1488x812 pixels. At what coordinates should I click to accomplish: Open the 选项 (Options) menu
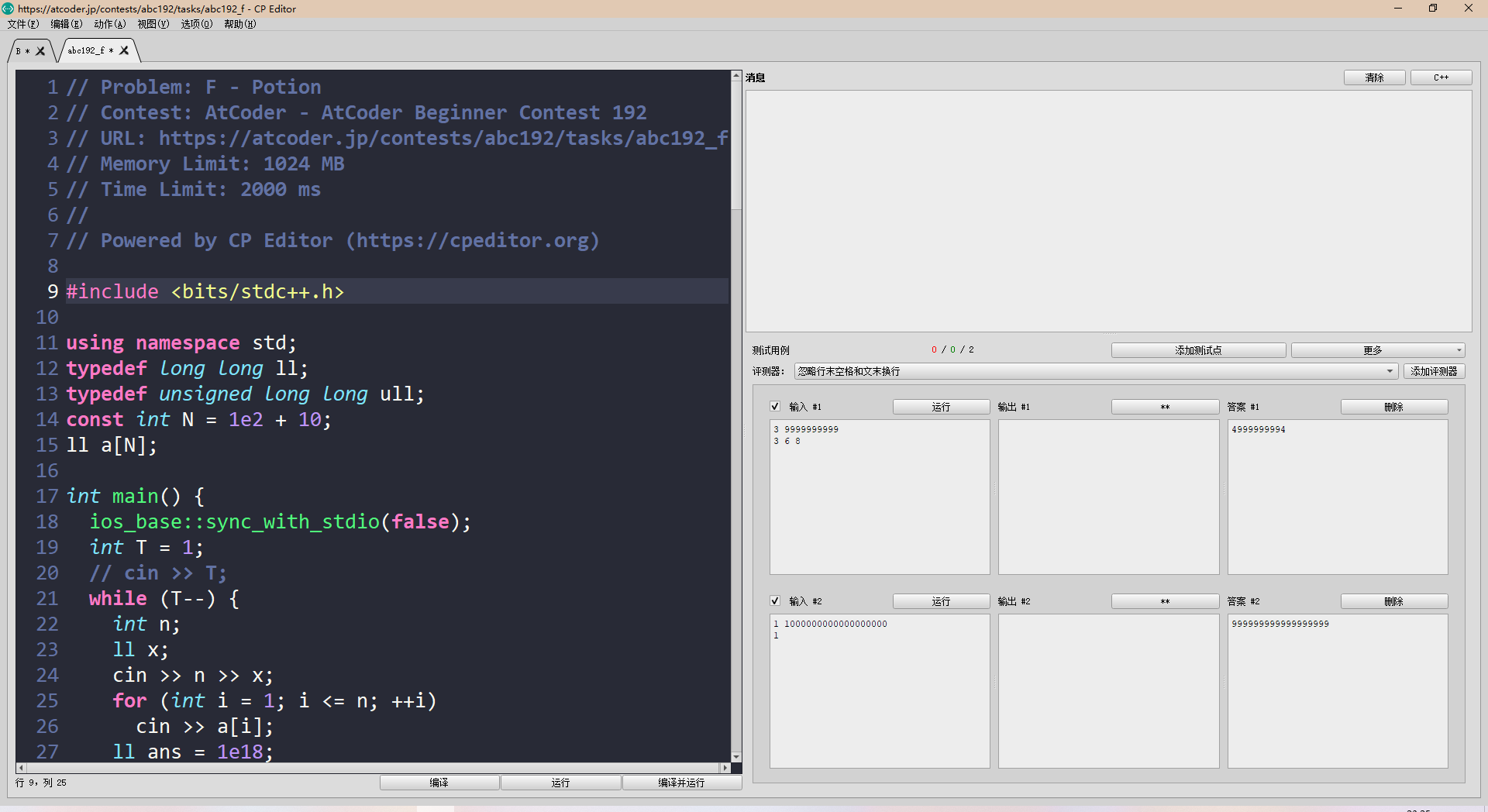point(197,24)
